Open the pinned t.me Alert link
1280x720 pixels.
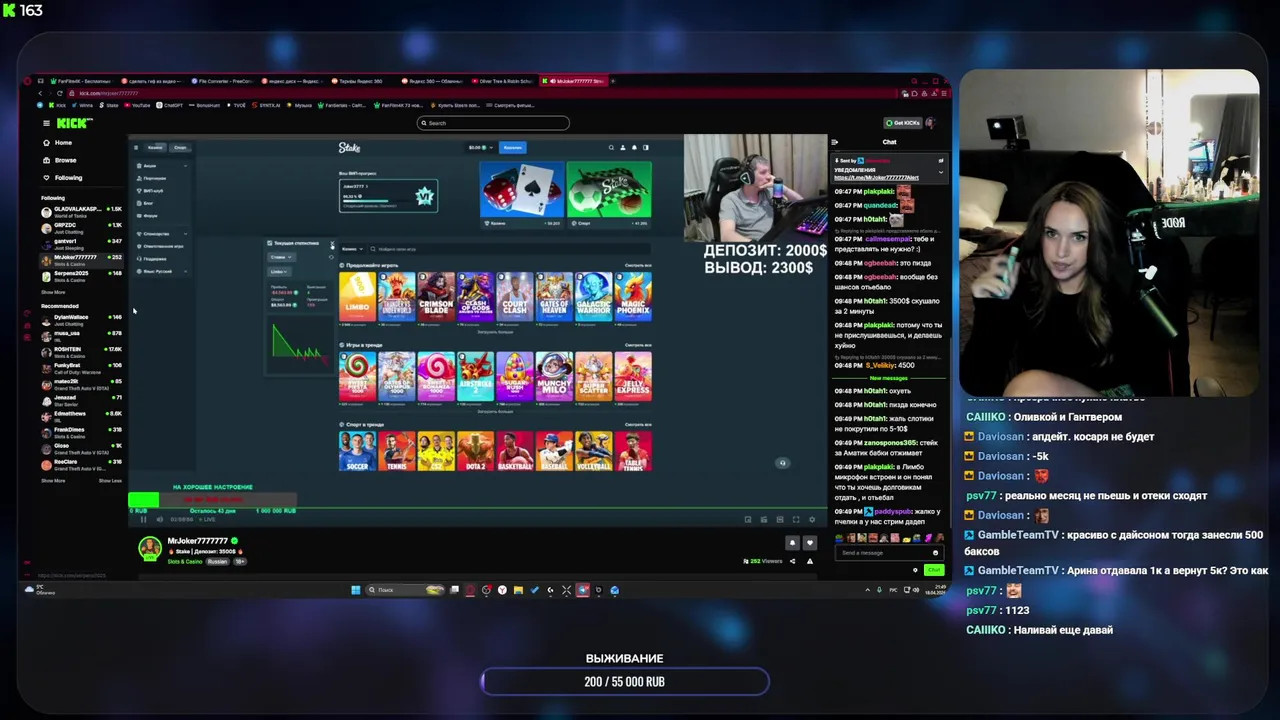pos(876,178)
